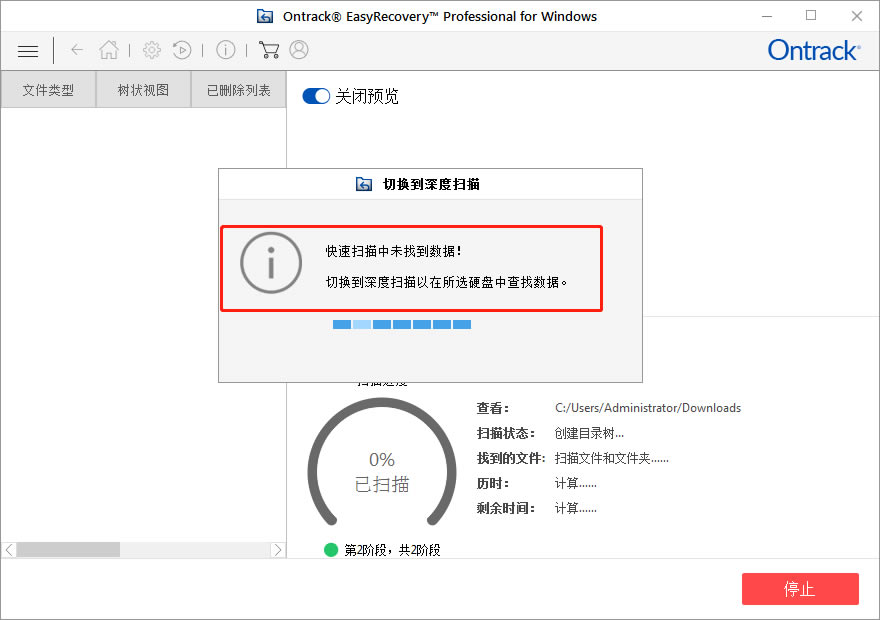Click the blue progress indicator in dialog
This screenshot has width=880, height=620.
pos(402,324)
